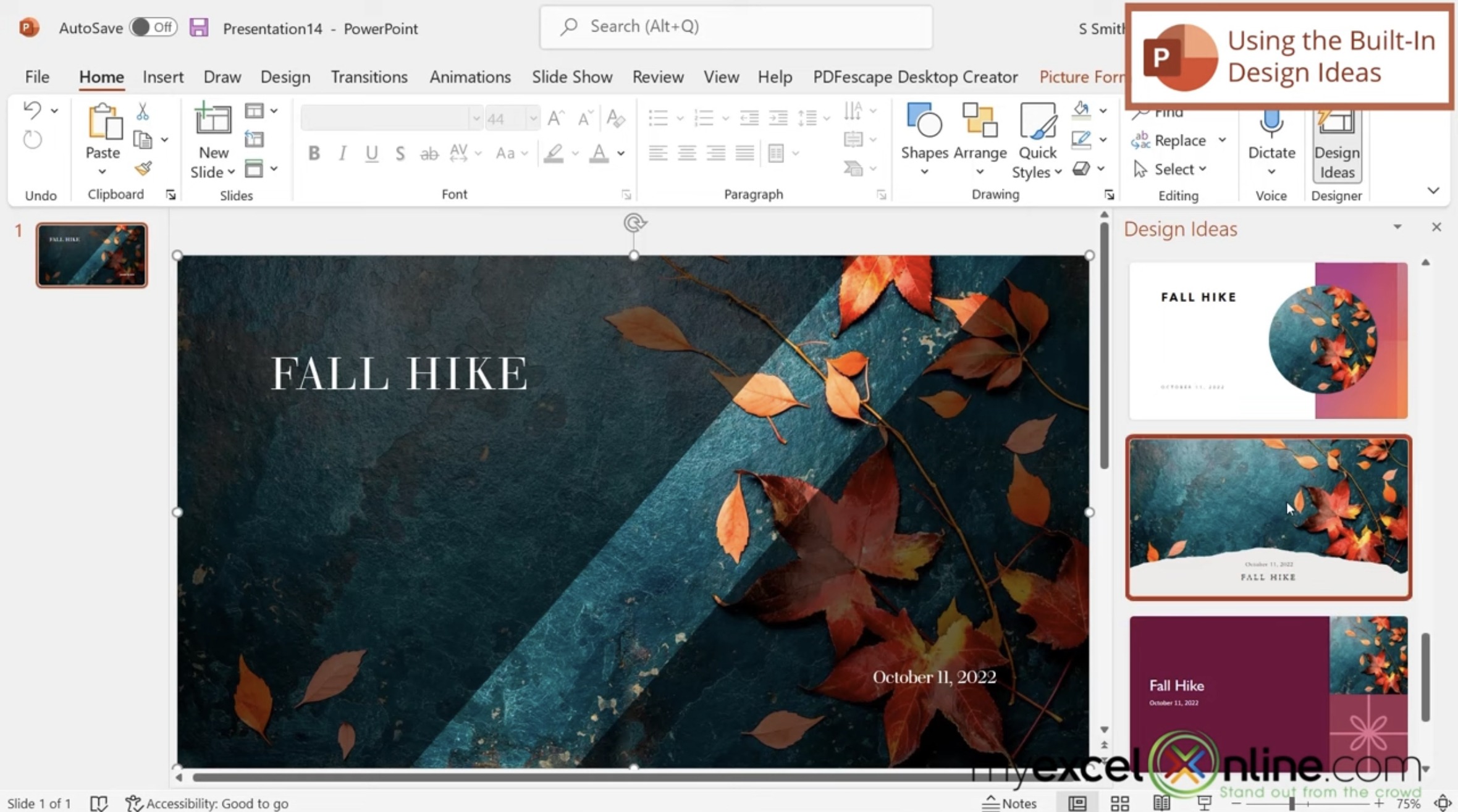Close the Design Ideas pane
Image resolution: width=1458 pixels, height=812 pixels.
pos(1436,227)
